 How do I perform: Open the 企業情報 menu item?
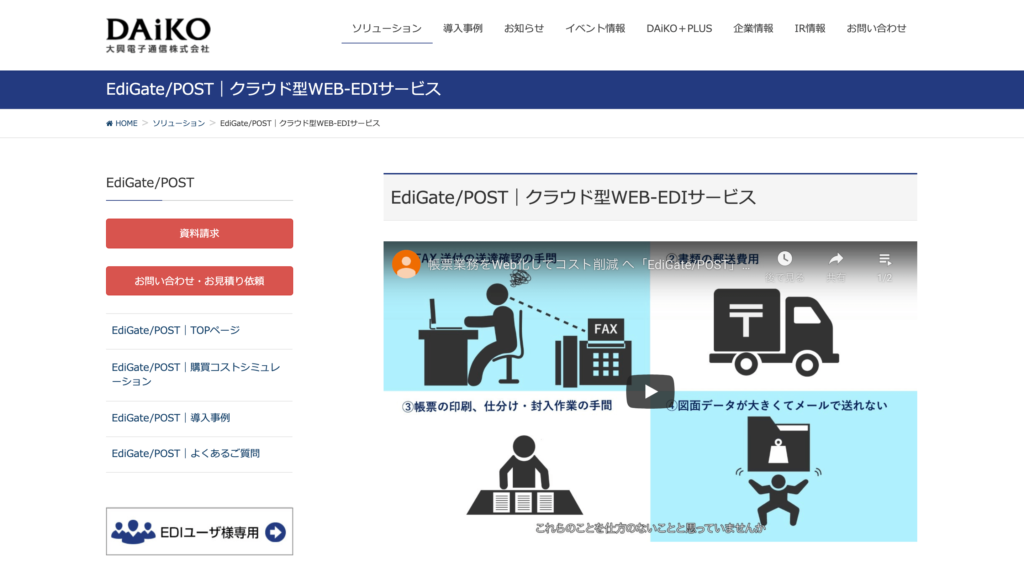[753, 29]
